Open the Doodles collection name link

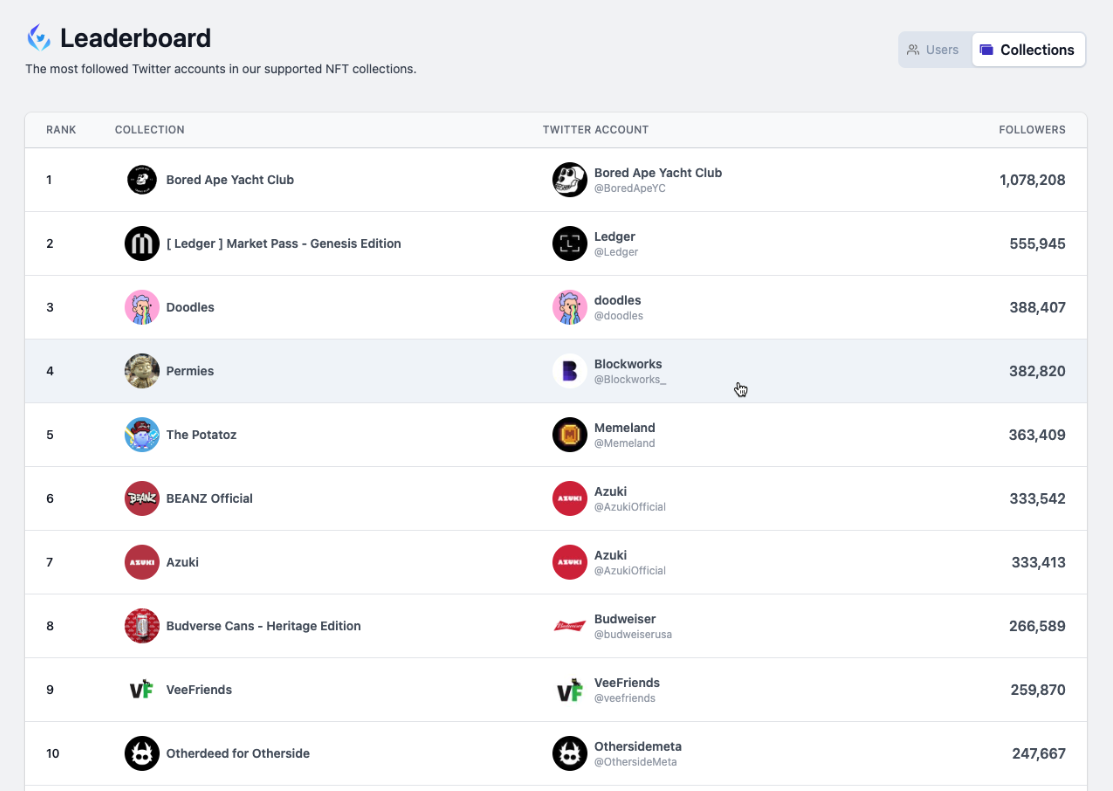[190, 307]
